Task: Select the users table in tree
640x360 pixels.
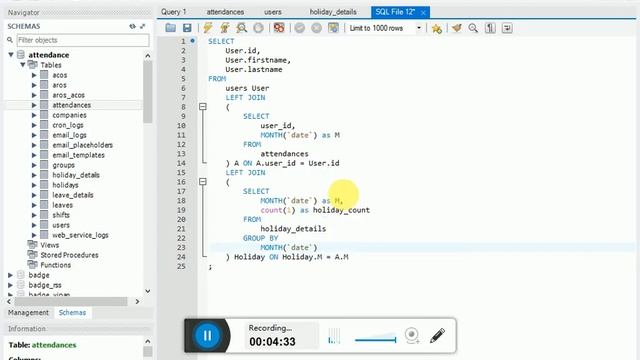Action: pos(61,225)
